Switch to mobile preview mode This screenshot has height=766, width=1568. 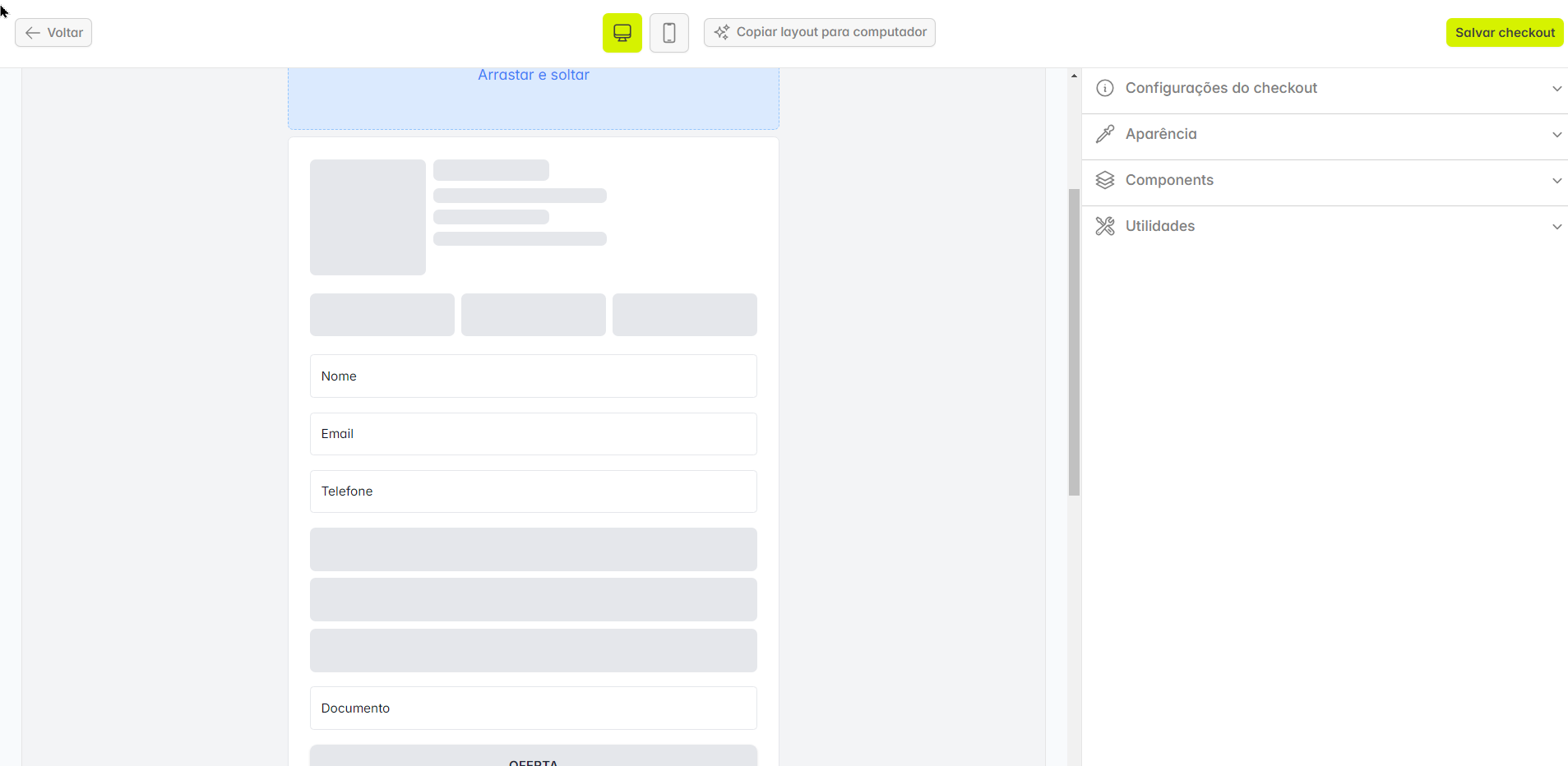pyautogui.click(x=668, y=32)
